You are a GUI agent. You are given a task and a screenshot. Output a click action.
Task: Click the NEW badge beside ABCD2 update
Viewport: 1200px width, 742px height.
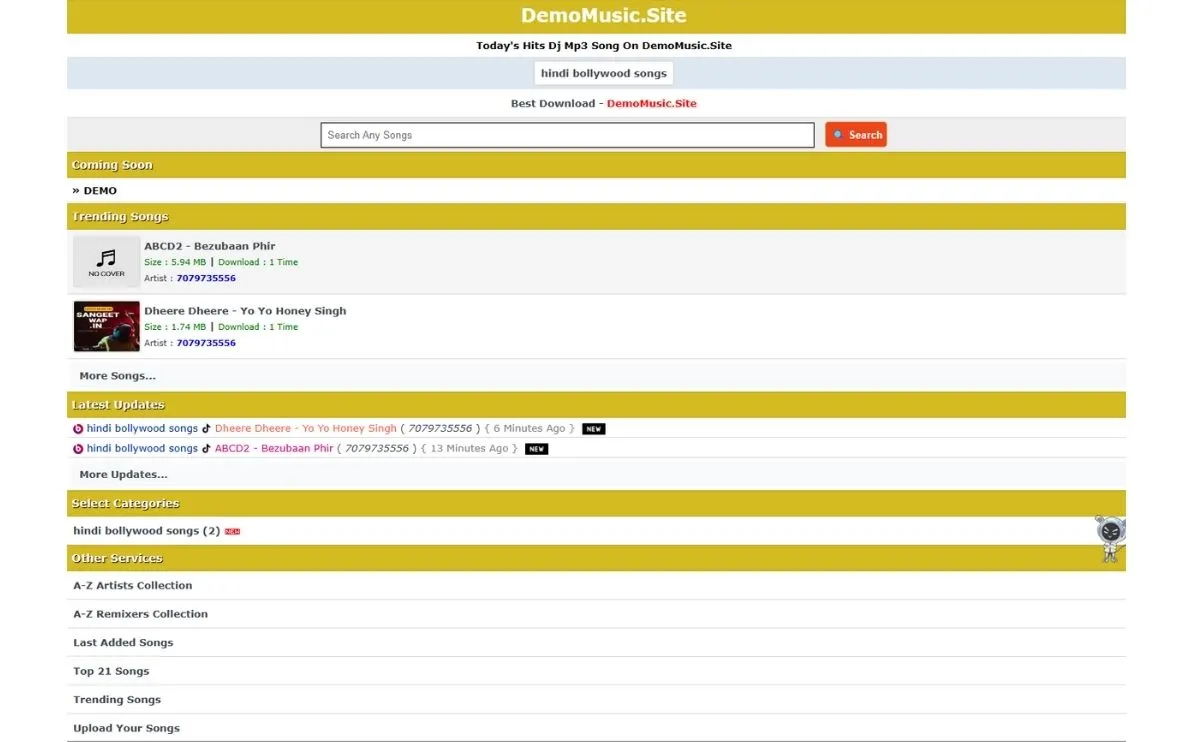coord(537,449)
